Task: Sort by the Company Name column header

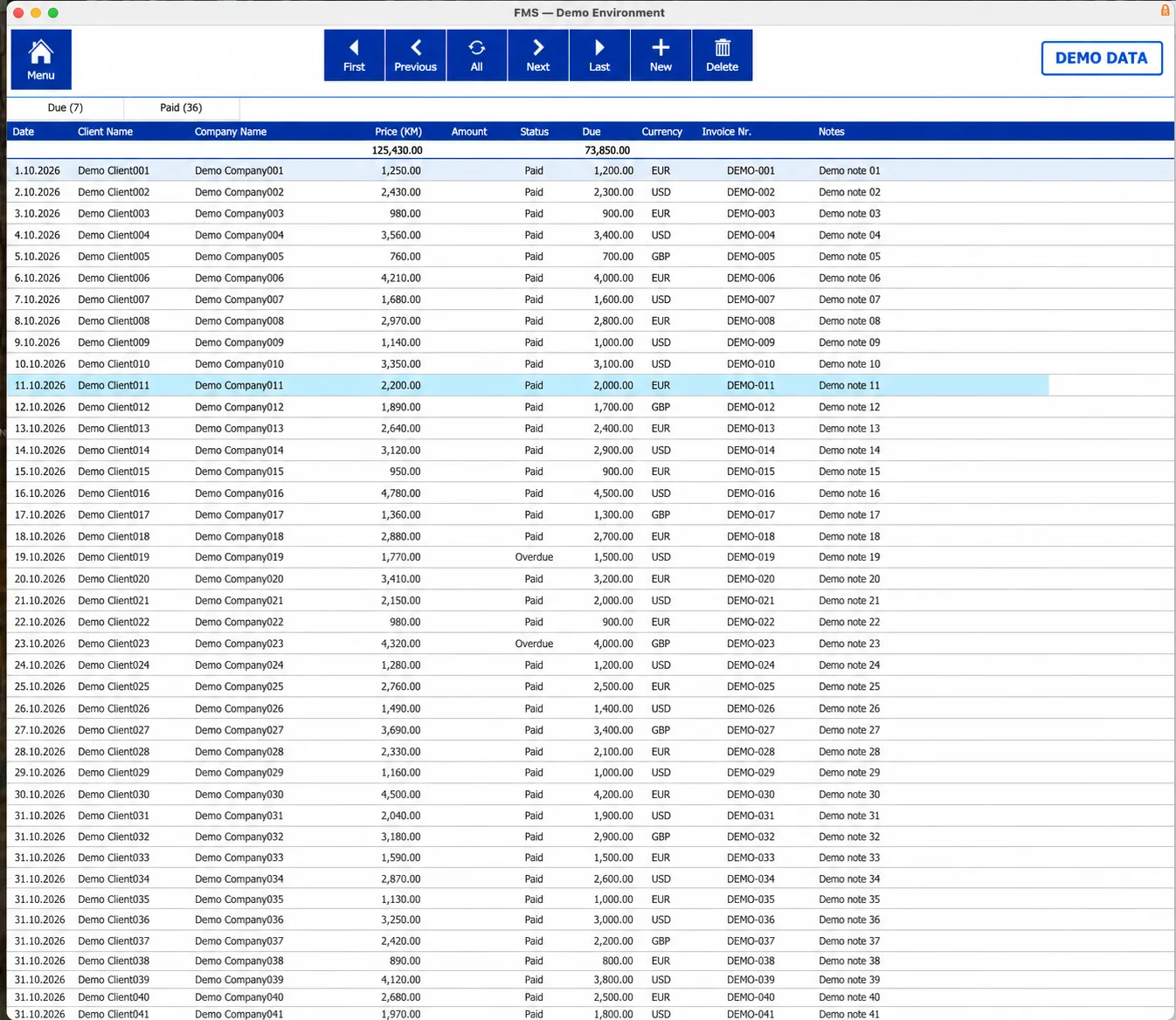Action: click(x=231, y=132)
